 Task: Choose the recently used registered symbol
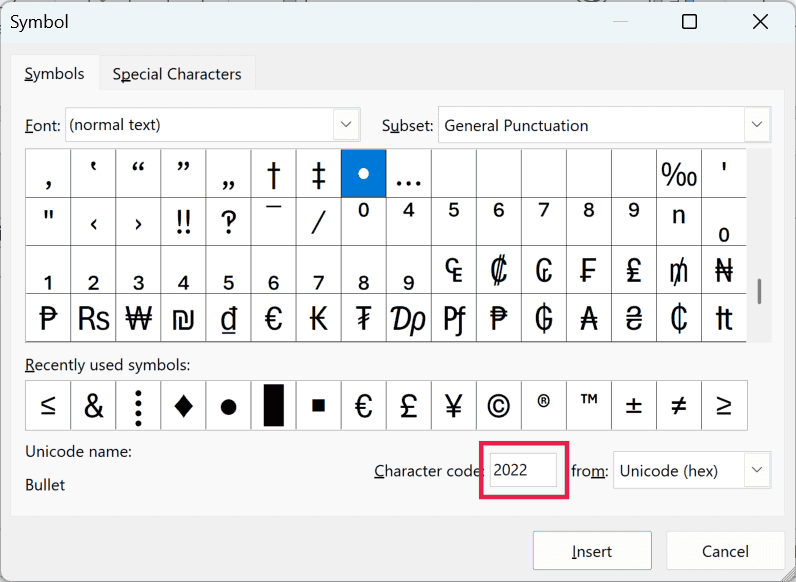coord(544,405)
